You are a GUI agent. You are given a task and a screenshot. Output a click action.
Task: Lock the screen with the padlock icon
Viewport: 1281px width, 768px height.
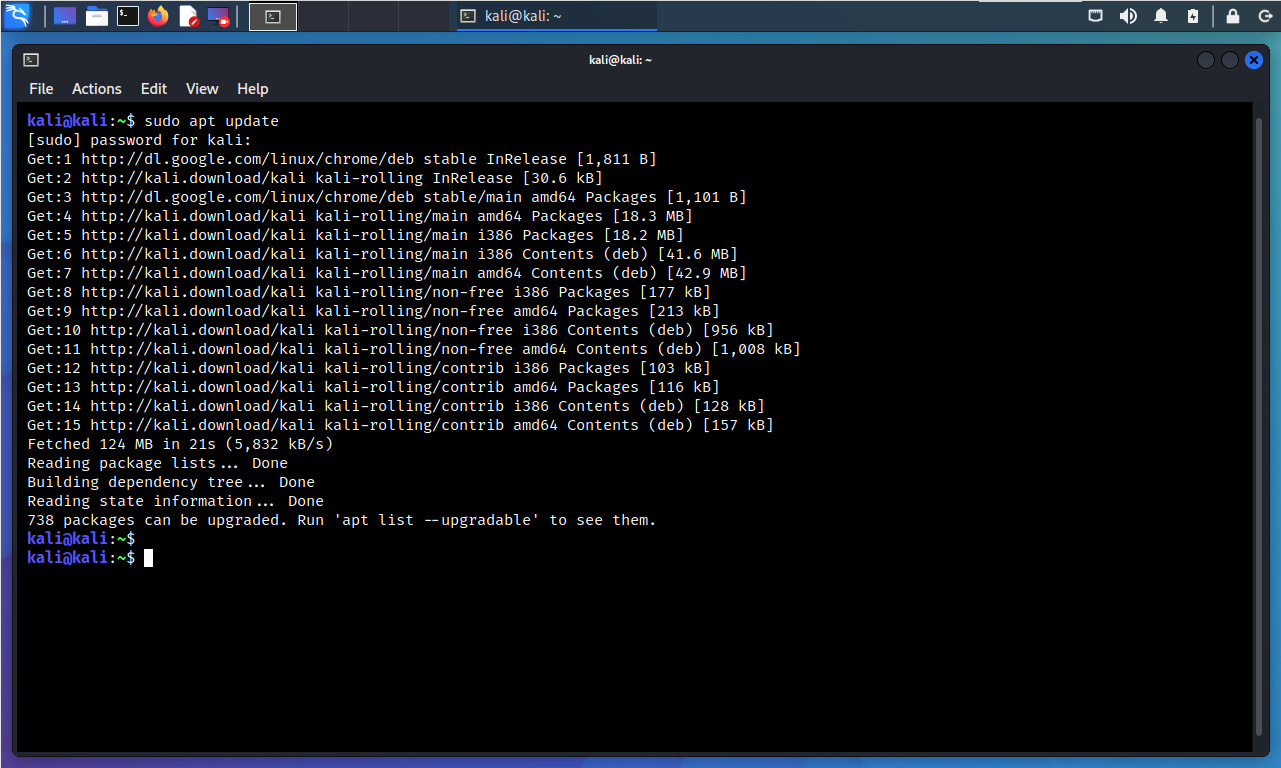pyautogui.click(x=1233, y=16)
